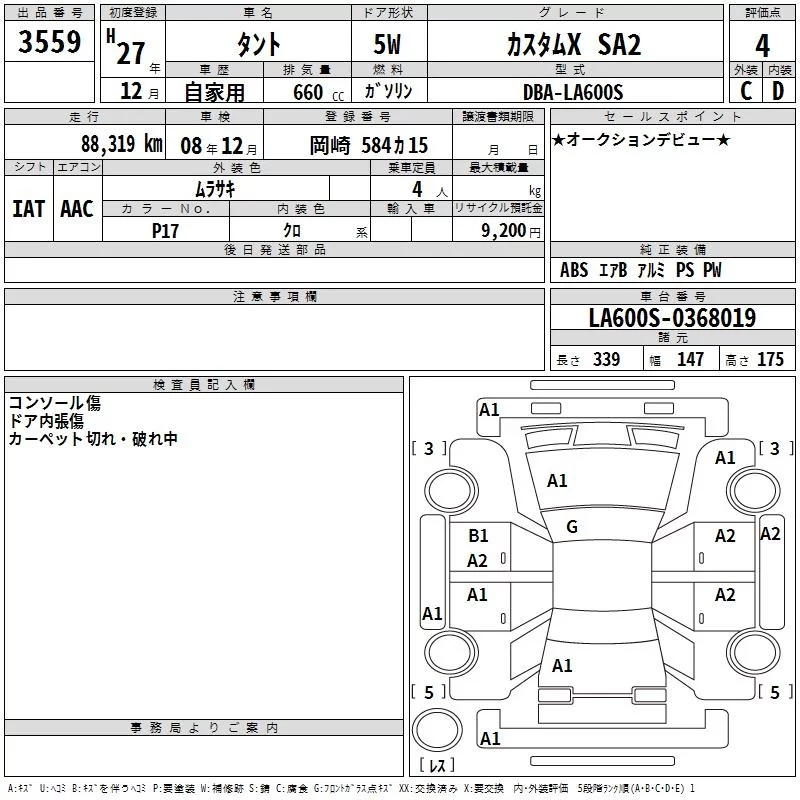The image size is (800, 800).
Task: Click the air conditioner value AAC
Action: (x=77, y=209)
